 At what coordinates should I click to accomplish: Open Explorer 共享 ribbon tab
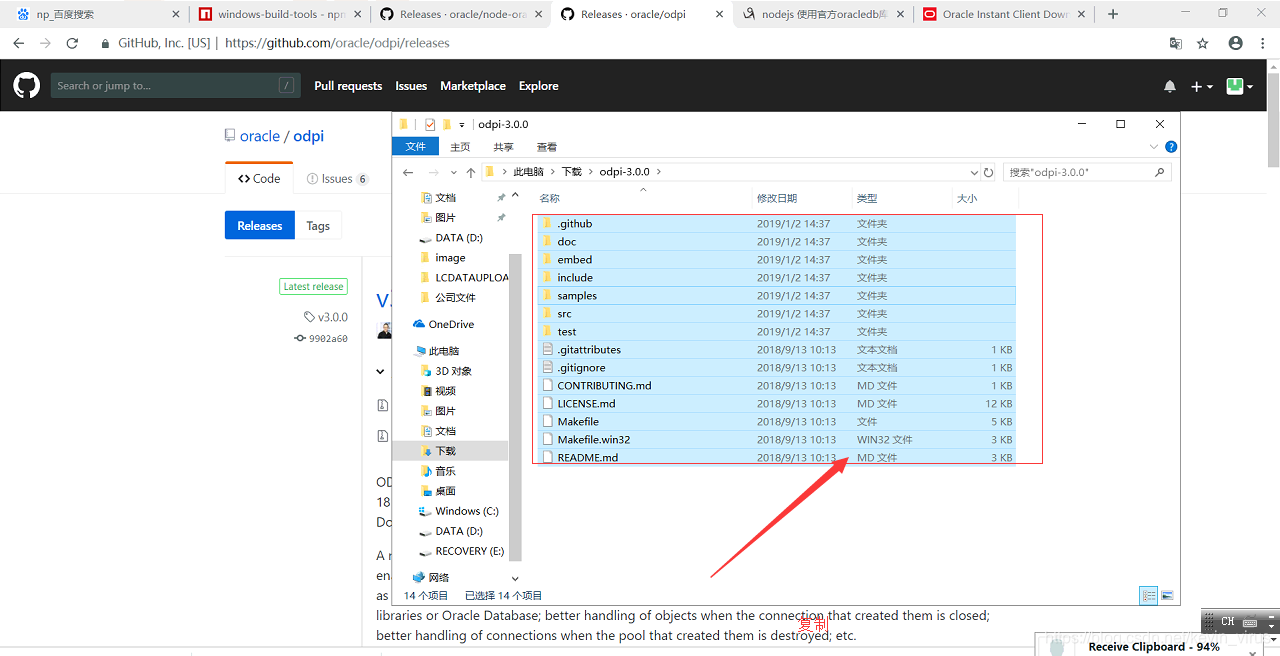[503, 147]
